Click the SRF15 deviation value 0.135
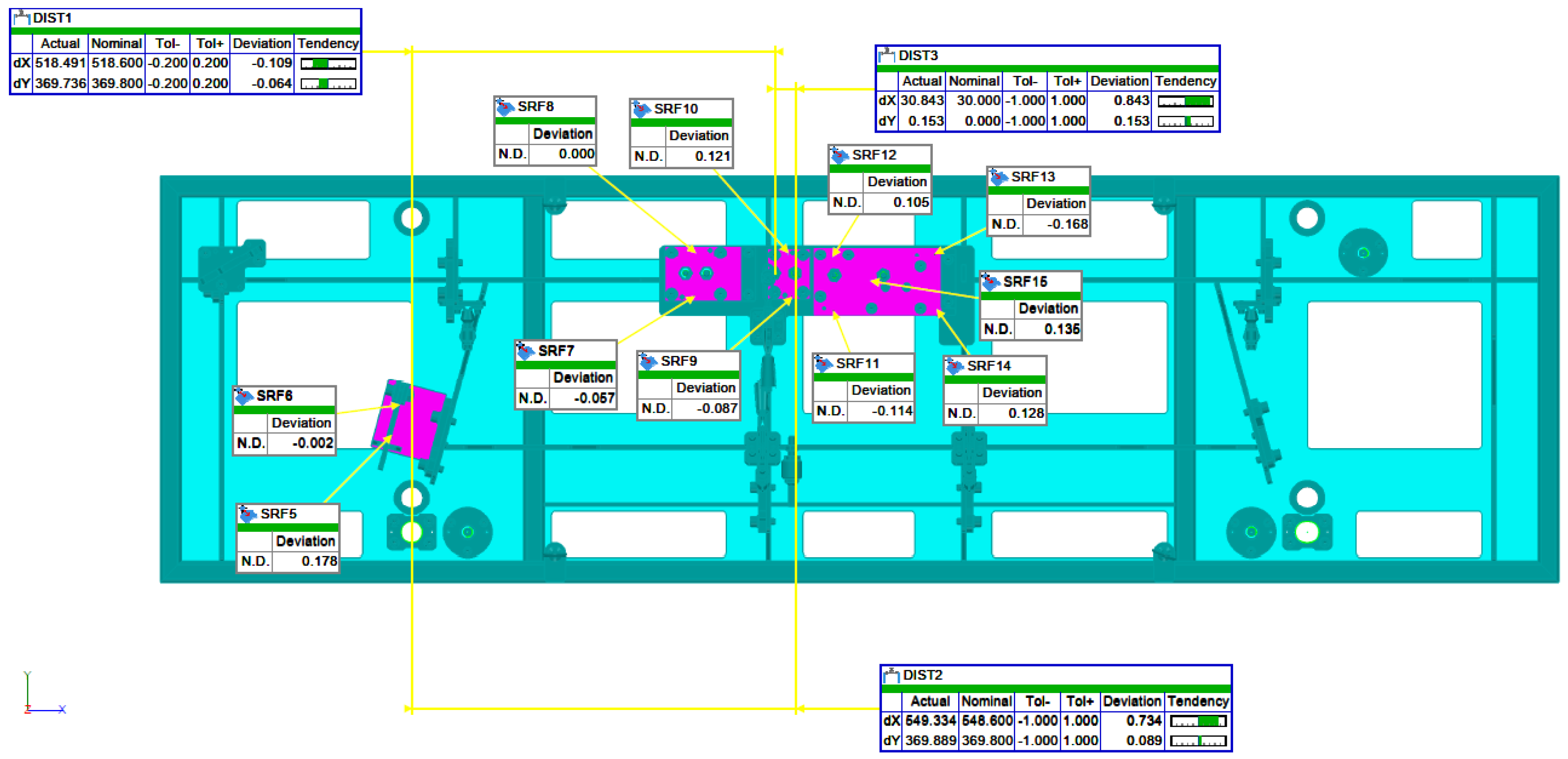 pyautogui.click(x=1061, y=329)
